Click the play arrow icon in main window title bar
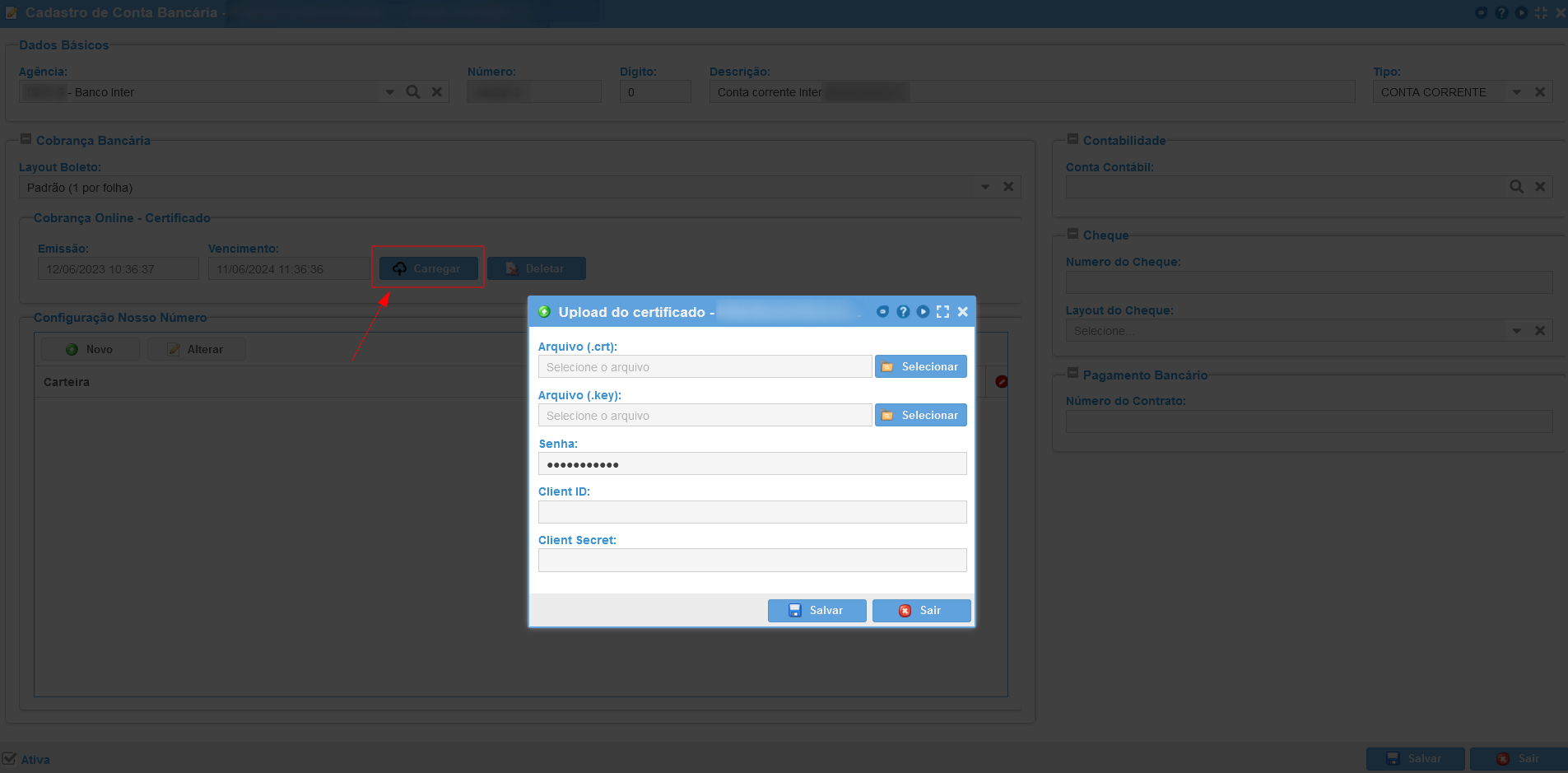This screenshot has width=1568, height=773. pyautogui.click(x=1521, y=12)
